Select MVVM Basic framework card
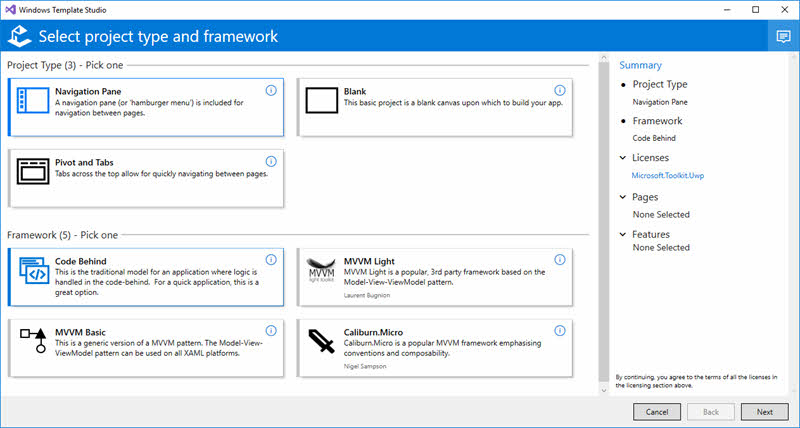Viewport: 800px width, 428px height. pyautogui.click(x=146, y=348)
